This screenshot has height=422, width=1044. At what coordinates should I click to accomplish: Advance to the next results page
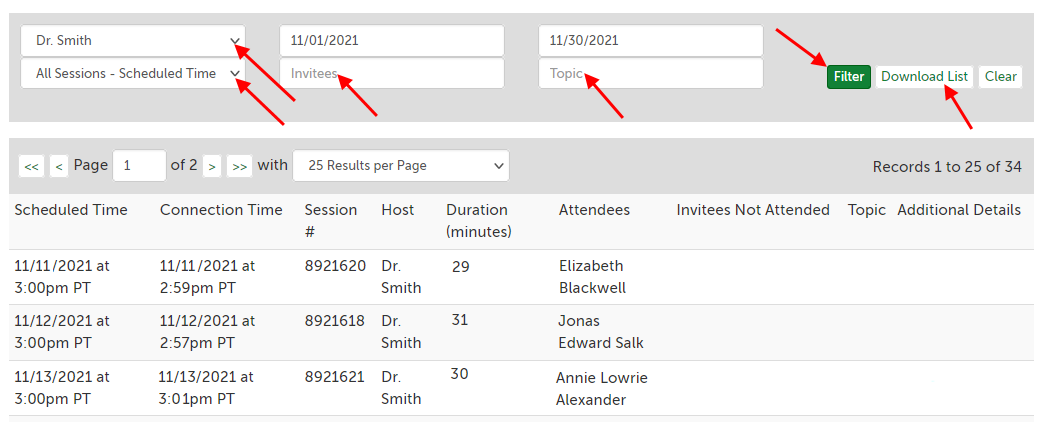coord(212,167)
